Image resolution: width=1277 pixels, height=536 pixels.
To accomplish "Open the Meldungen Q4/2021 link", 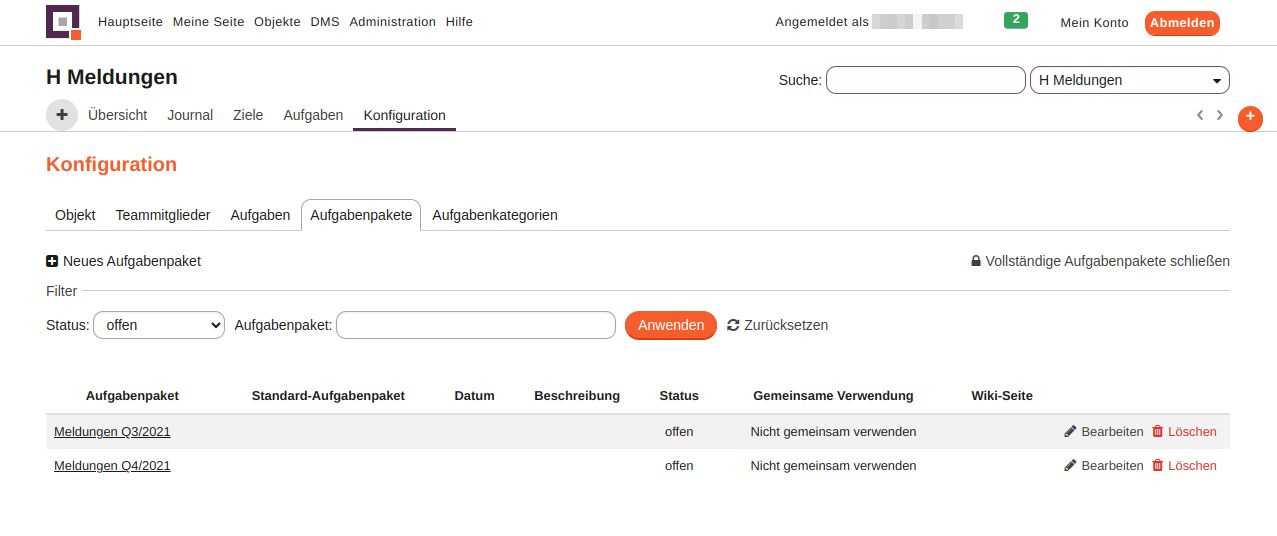I will (112, 465).
